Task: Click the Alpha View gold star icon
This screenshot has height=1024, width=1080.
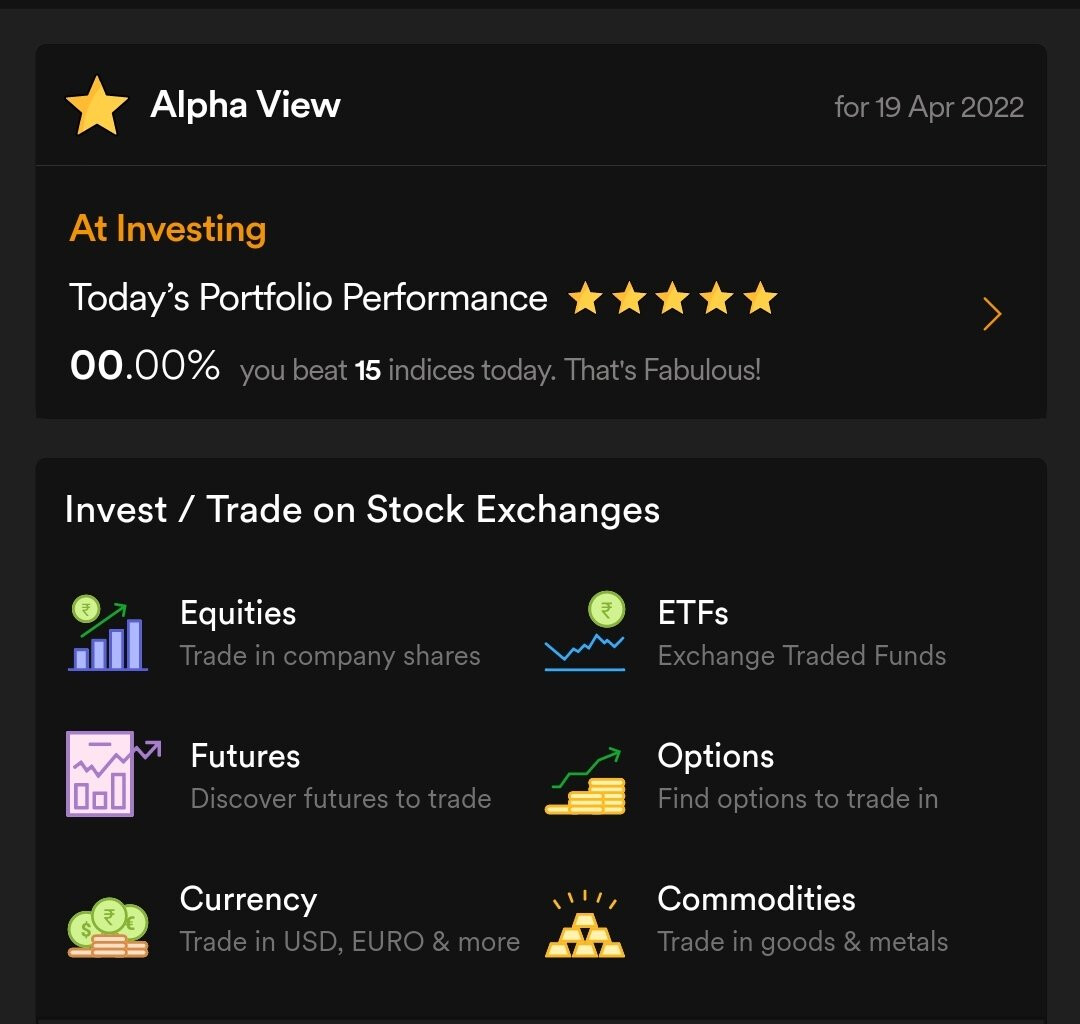Action: pyautogui.click(x=97, y=105)
